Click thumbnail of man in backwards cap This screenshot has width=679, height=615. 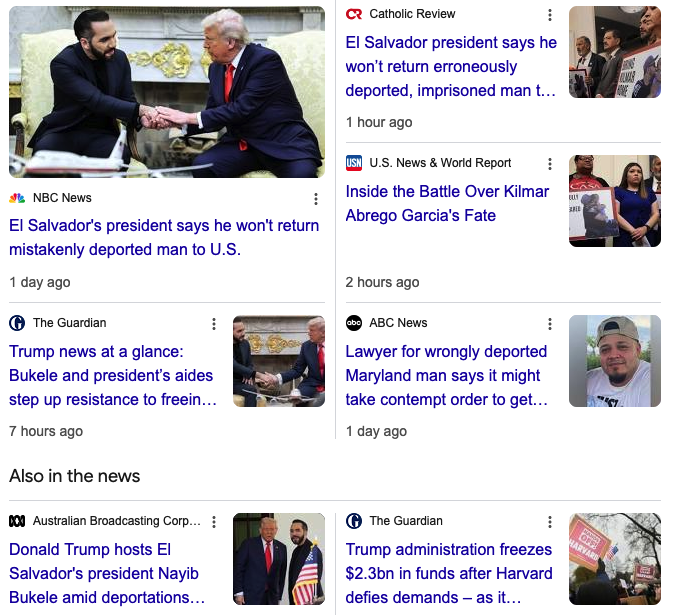[x=614, y=361]
